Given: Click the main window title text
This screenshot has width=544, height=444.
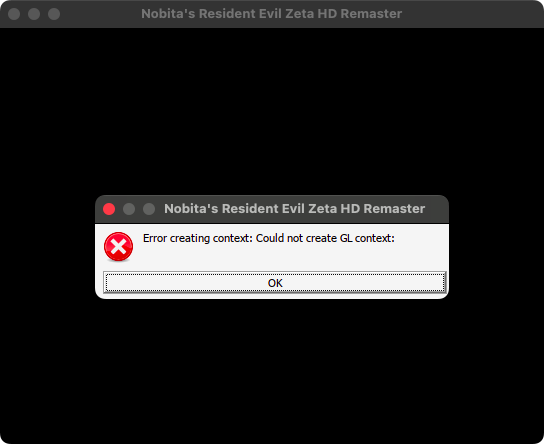Looking at the screenshot, I should [272, 14].
